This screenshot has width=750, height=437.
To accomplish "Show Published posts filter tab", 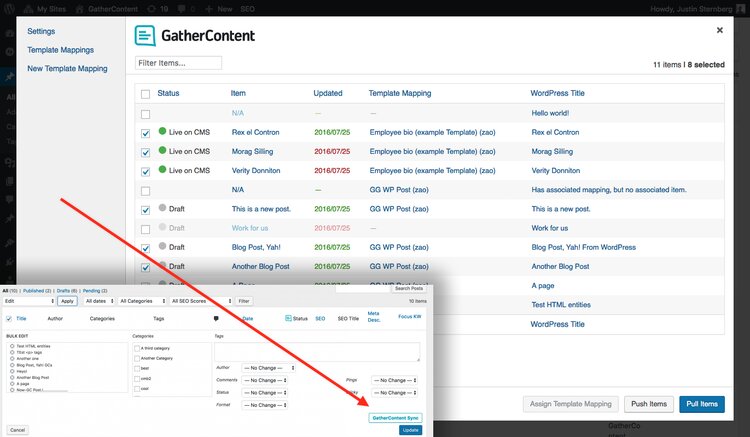I will (x=37, y=291).
